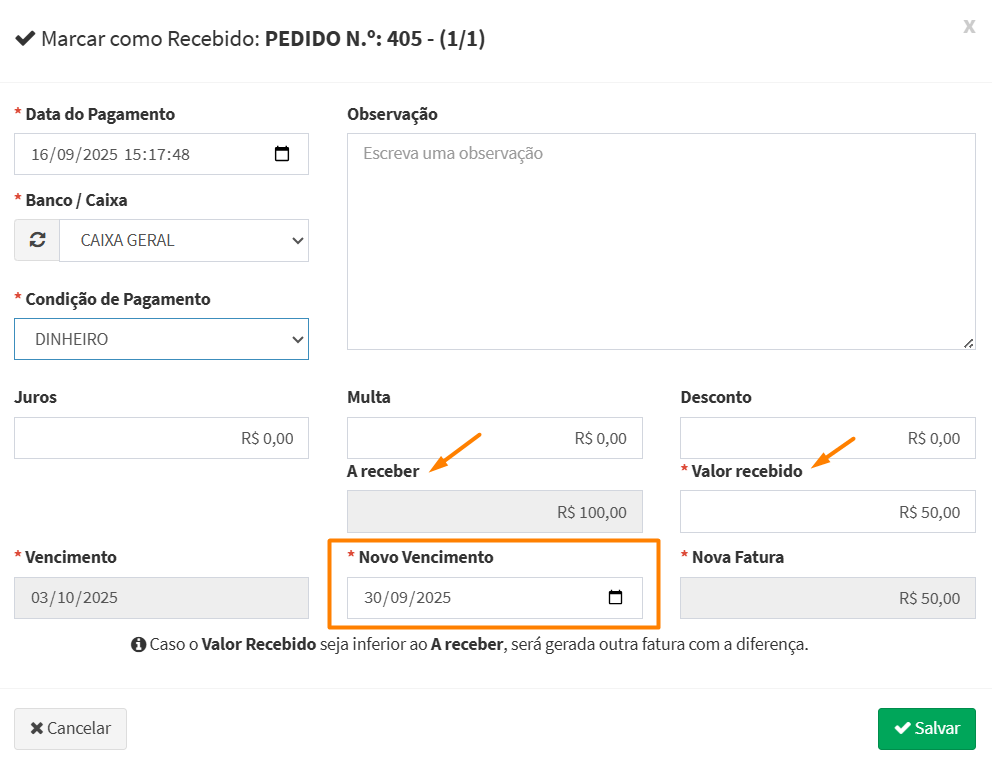The width and height of the screenshot is (992, 764).
Task: Open the Condição de Pagamento DINHEIRO dropdown
Action: 161,339
